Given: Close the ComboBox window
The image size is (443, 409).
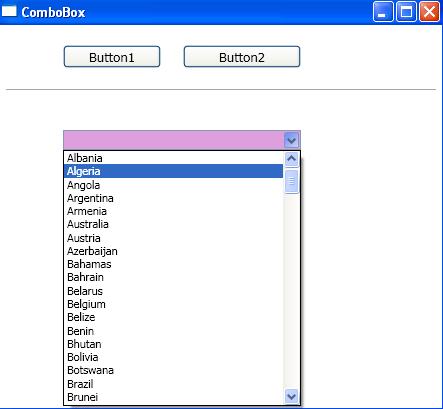Looking at the screenshot, I should 429,12.
